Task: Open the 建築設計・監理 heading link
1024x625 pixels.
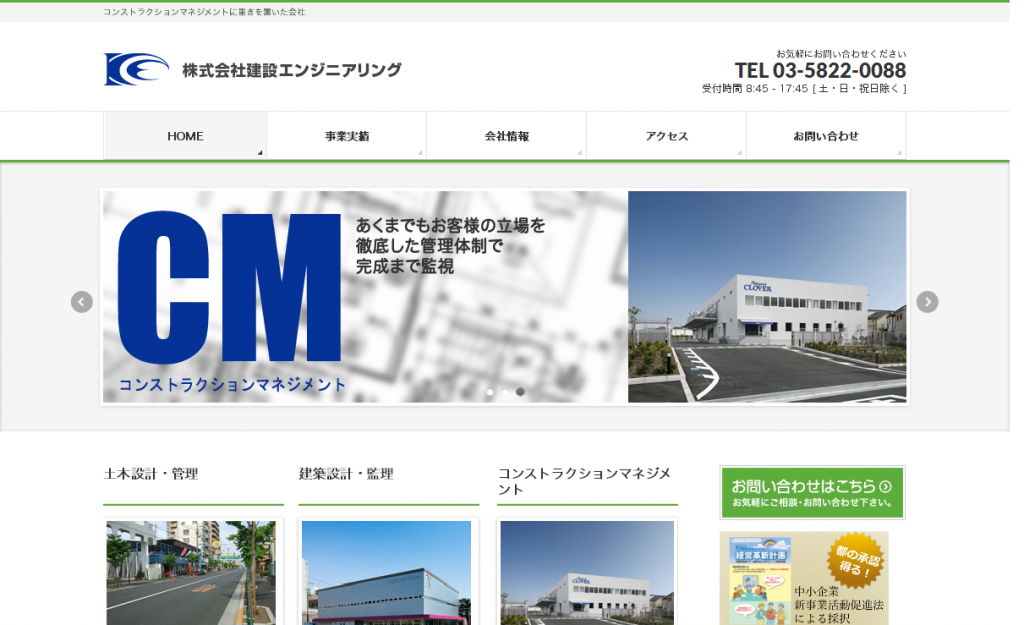Action: 346,474
